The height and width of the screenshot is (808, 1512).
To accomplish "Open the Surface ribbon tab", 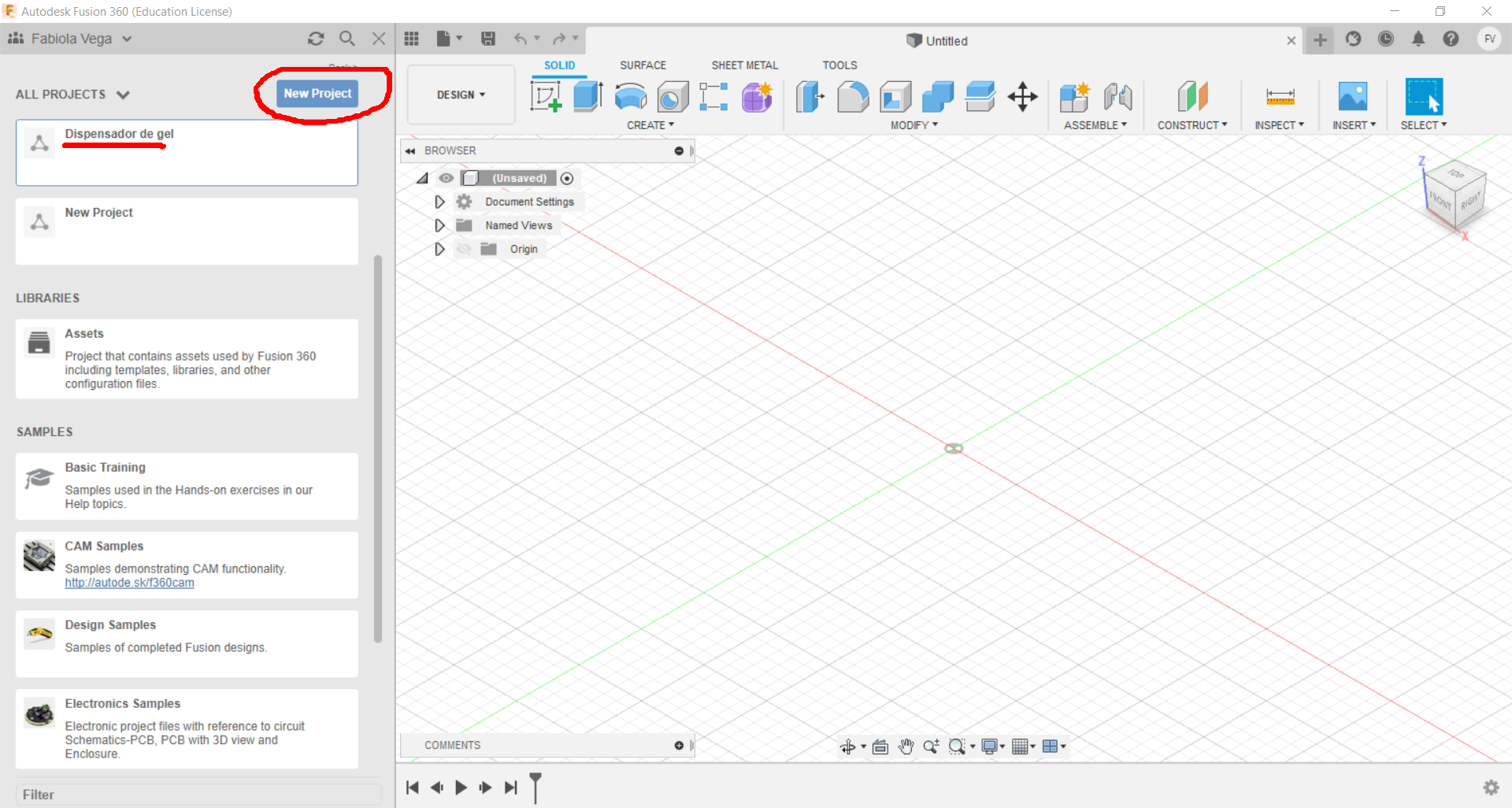I will [643, 65].
